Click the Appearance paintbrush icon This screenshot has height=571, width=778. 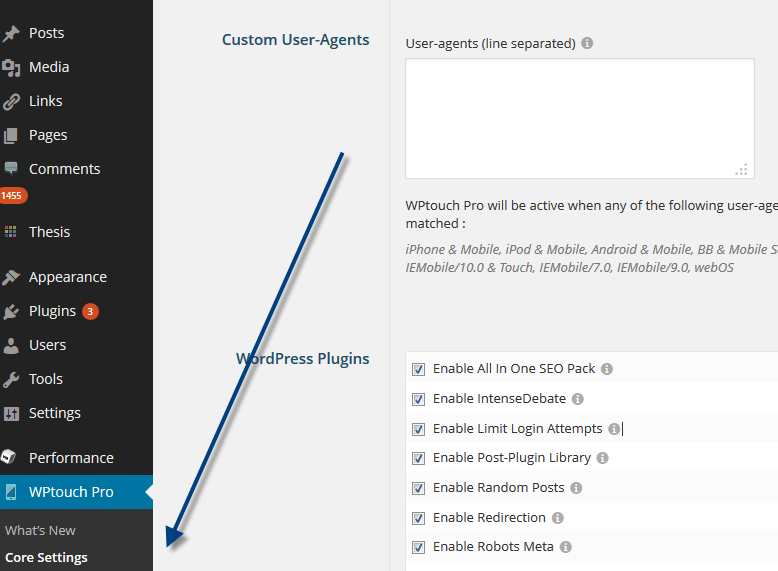10,277
